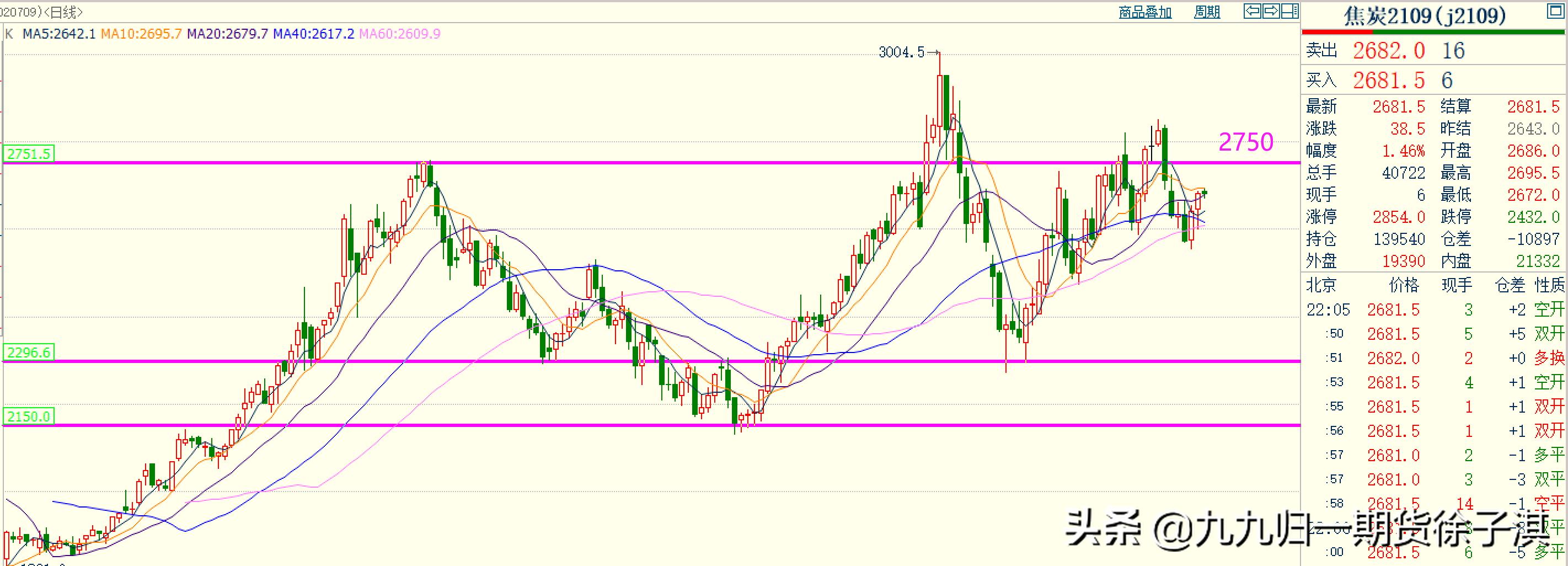
Task: Select the MA5:2642.1 indicator value
Action: (59, 34)
